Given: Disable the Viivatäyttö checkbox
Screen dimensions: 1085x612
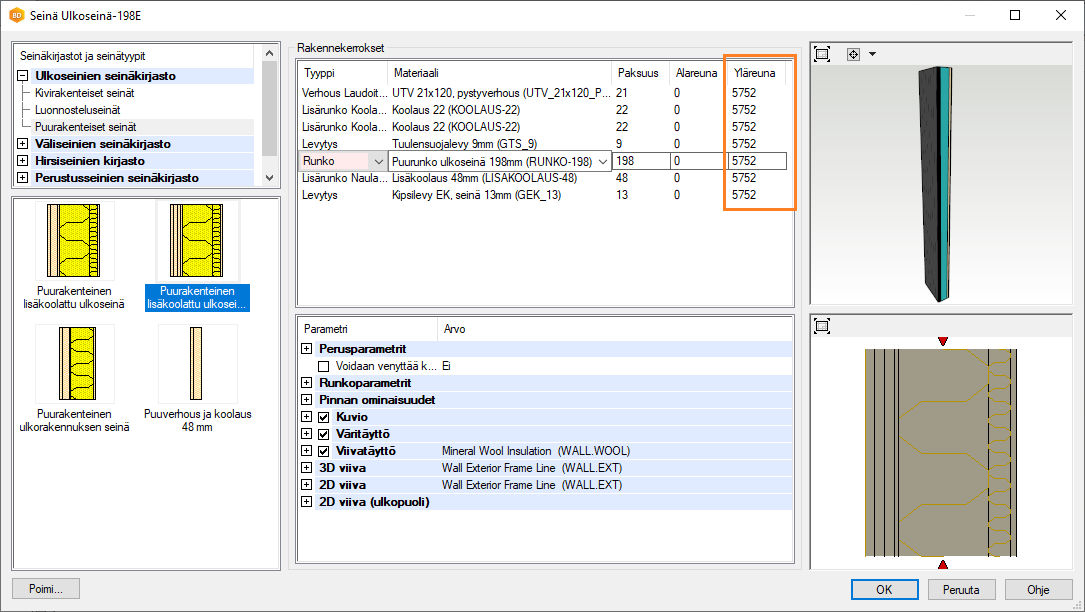Looking at the screenshot, I should tap(323, 451).
